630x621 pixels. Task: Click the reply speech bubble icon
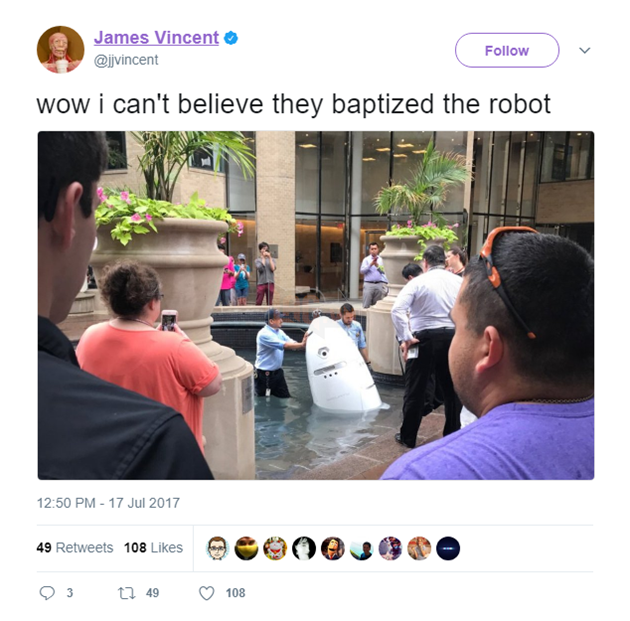coord(47,593)
